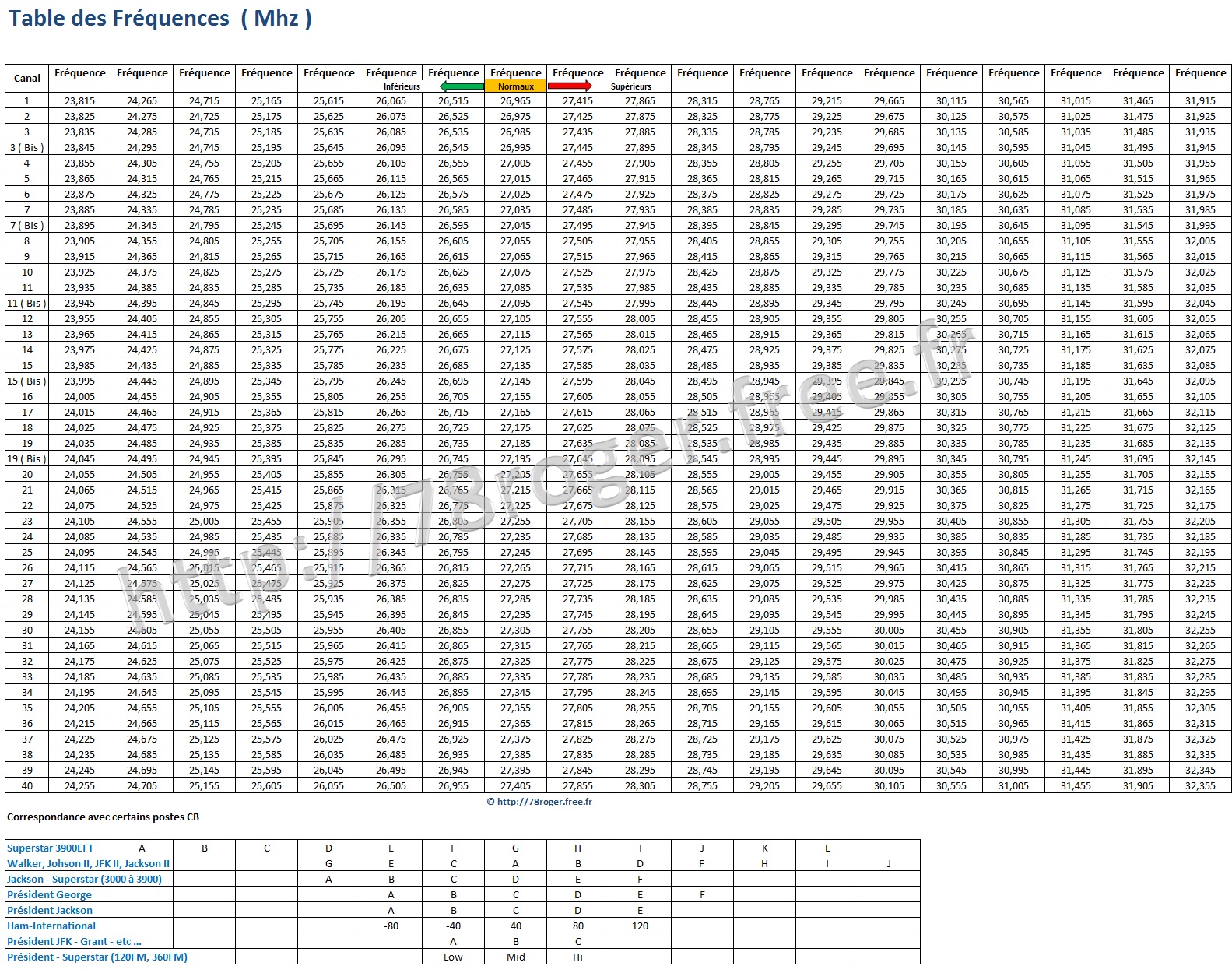Click frequency cell 23,815
Image resolution: width=1232 pixels, height=980 pixels.
(80, 101)
